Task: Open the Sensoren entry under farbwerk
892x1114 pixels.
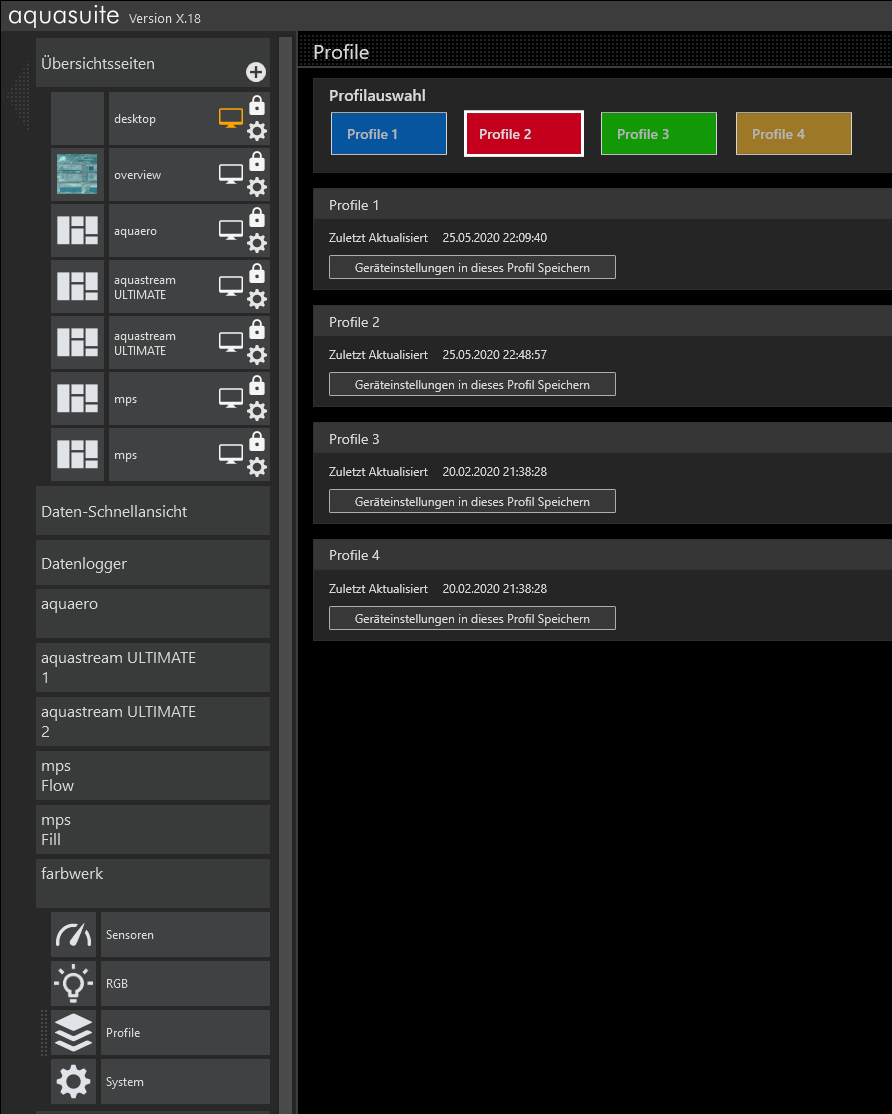Action: [x=185, y=935]
